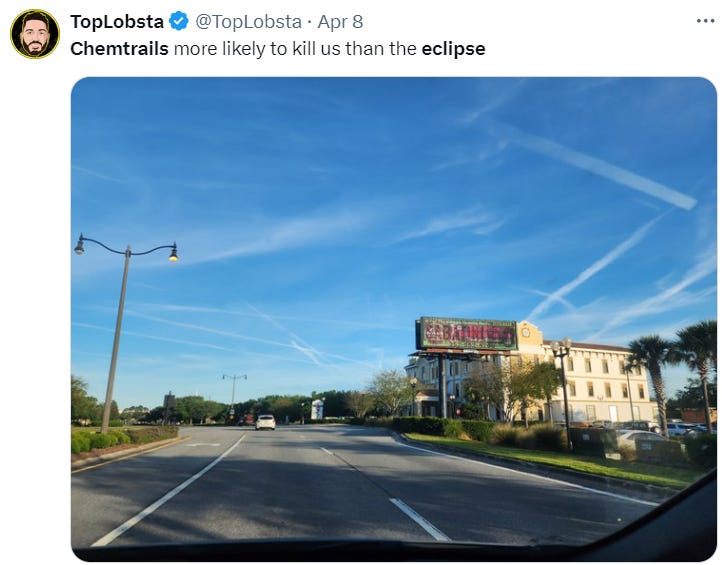Image resolution: width=722 pixels, height=565 pixels.
Task: Open the attached road photo full size
Action: click(x=394, y=319)
